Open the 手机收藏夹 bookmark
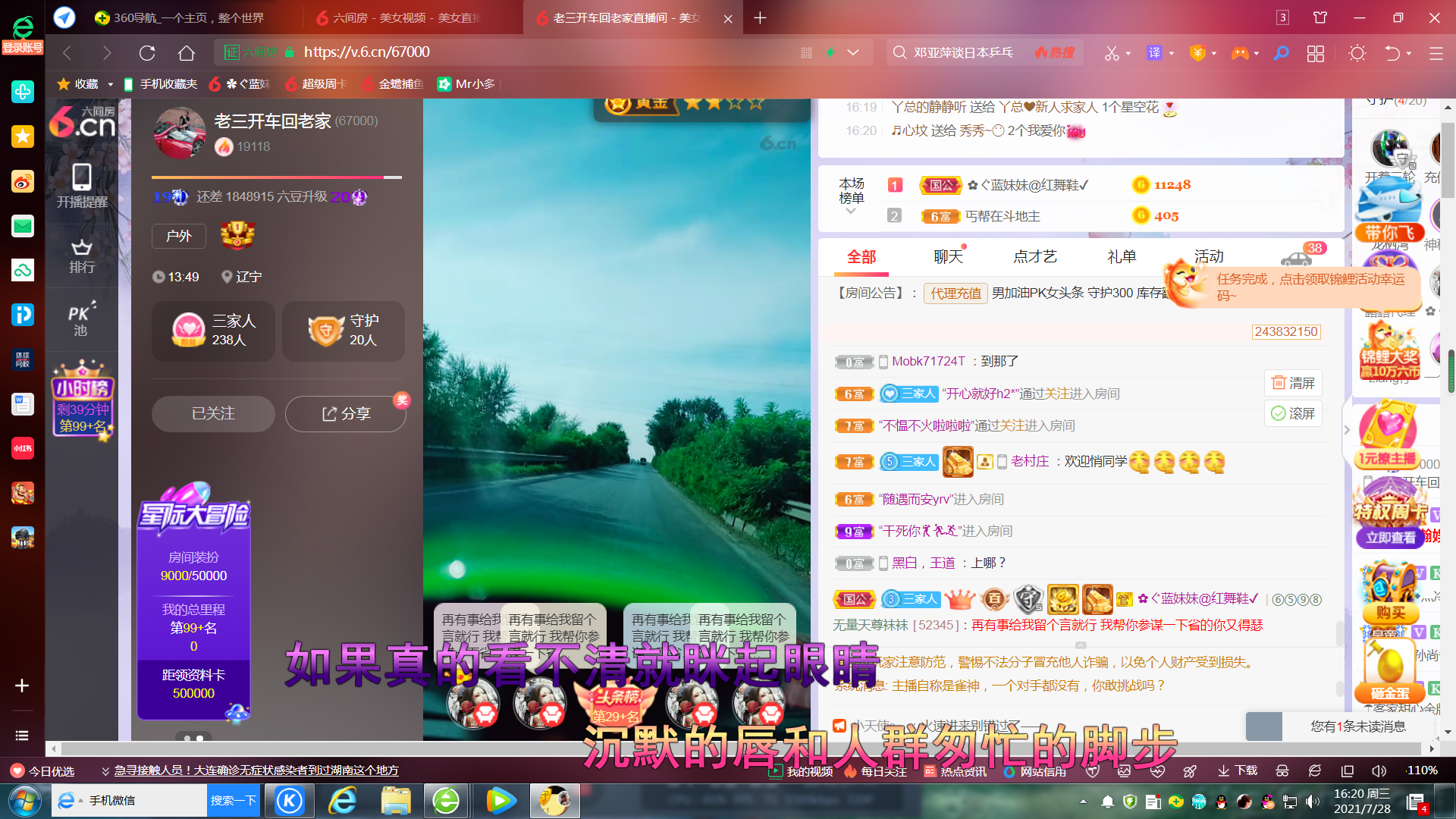1456x819 pixels. [161, 84]
